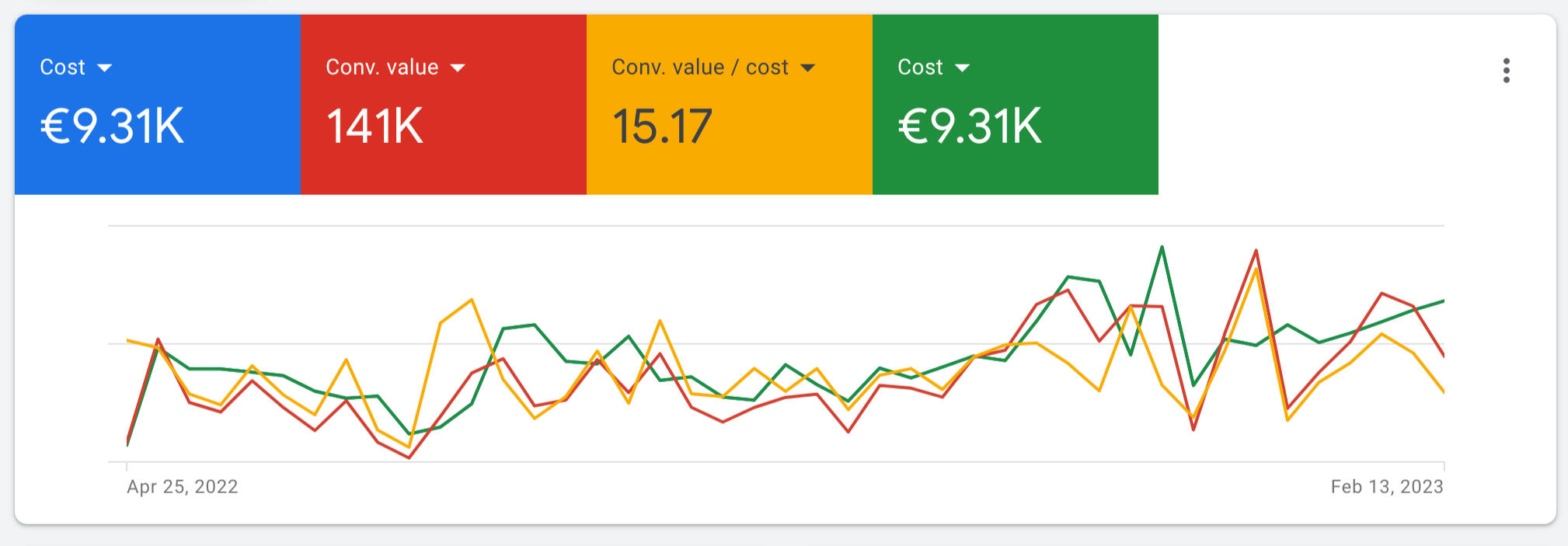Select the blue €9.31K Cost card
Screen dimensions: 1568x546
[x=158, y=104]
